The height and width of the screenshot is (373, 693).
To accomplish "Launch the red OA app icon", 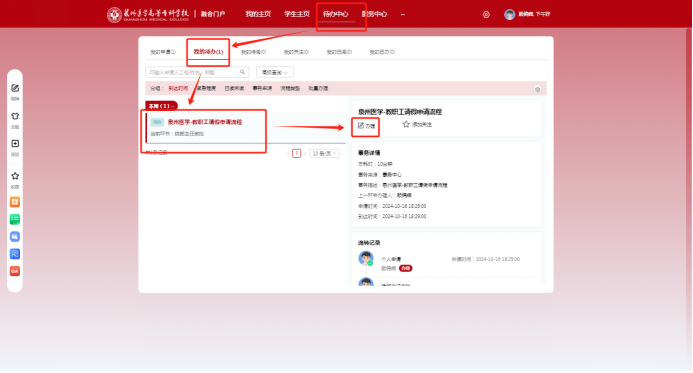I will (x=15, y=271).
